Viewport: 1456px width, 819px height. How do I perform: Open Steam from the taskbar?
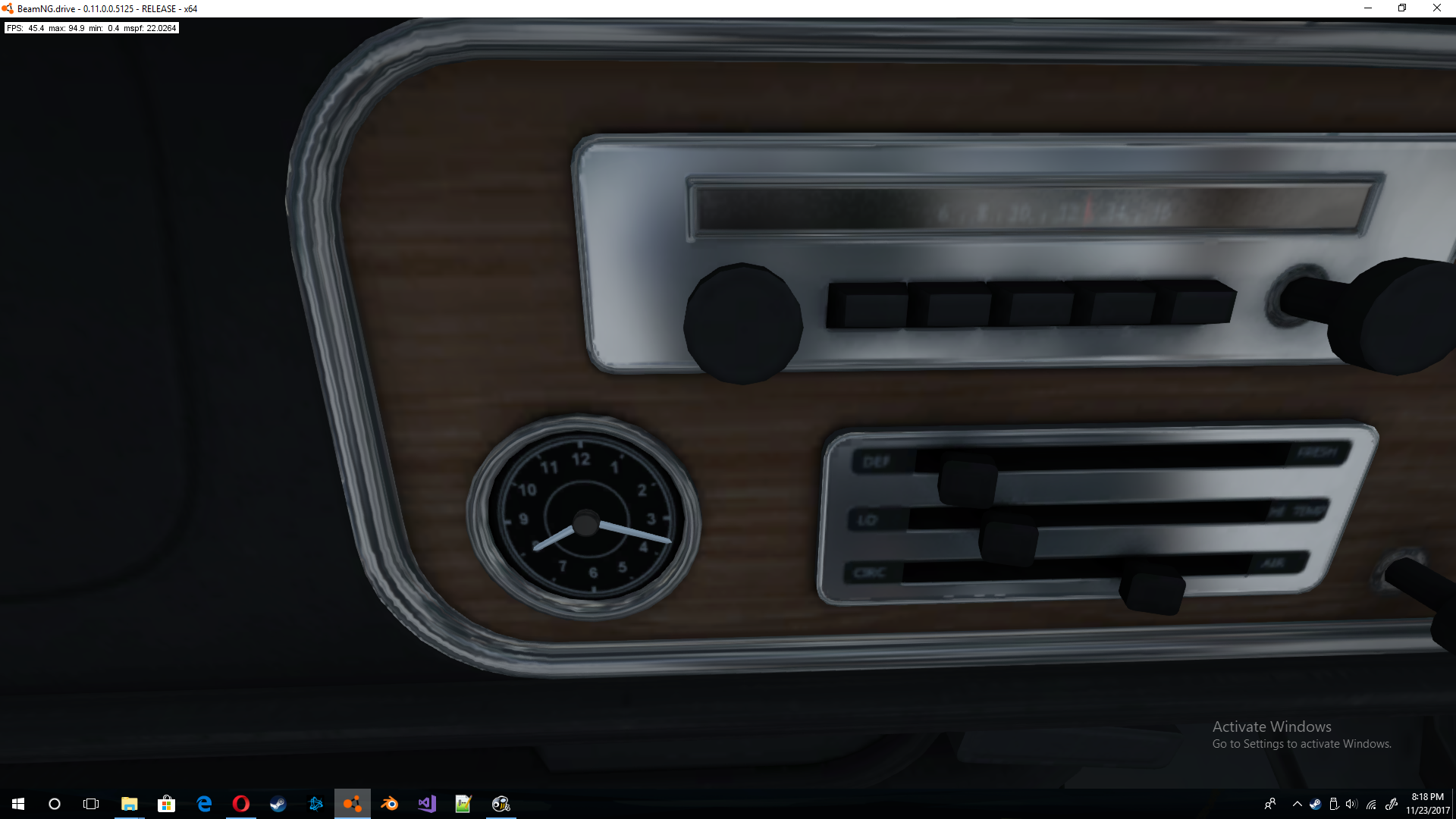(278, 804)
